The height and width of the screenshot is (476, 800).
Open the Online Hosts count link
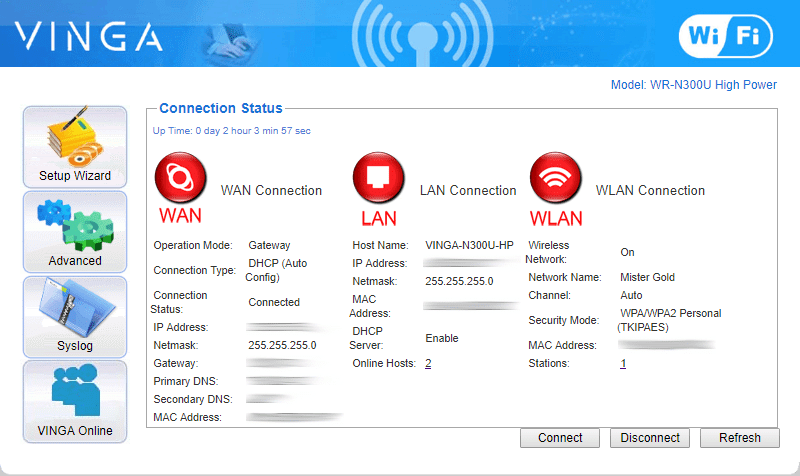tap(428, 363)
